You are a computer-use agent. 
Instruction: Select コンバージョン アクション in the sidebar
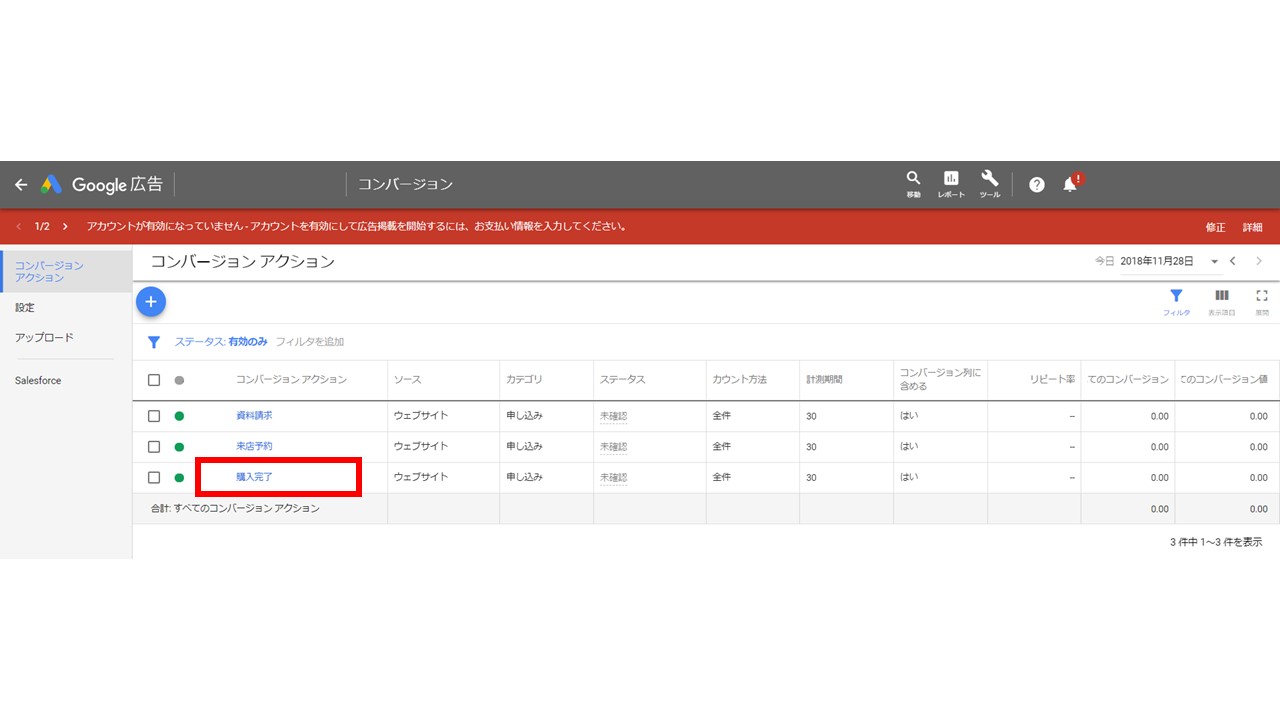66,271
